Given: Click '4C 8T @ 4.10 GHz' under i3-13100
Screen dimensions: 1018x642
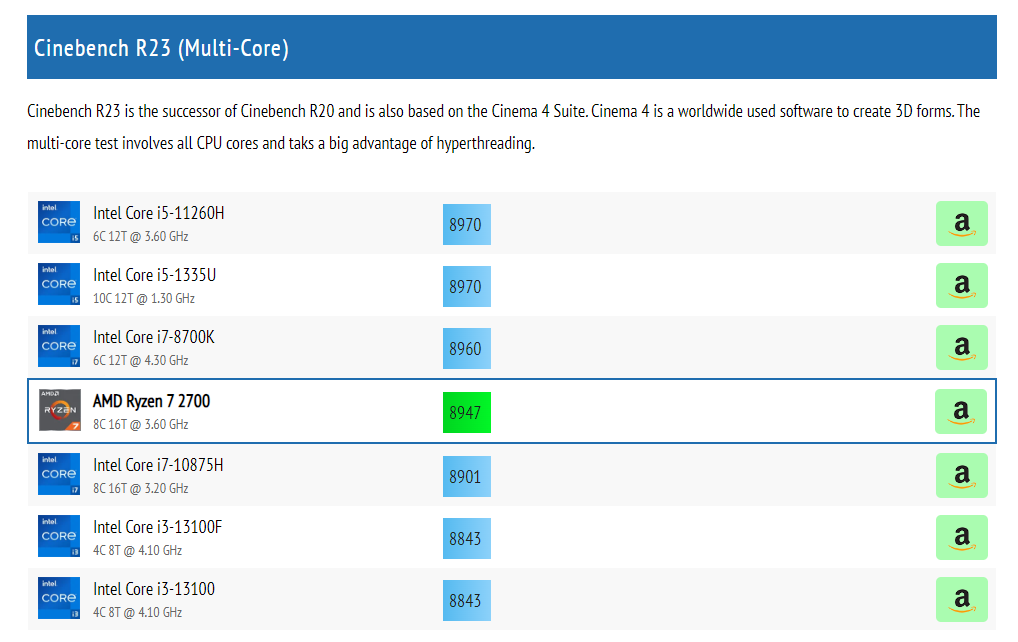Looking at the screenshot, I should pyautogui.click(x=137, y=612).
